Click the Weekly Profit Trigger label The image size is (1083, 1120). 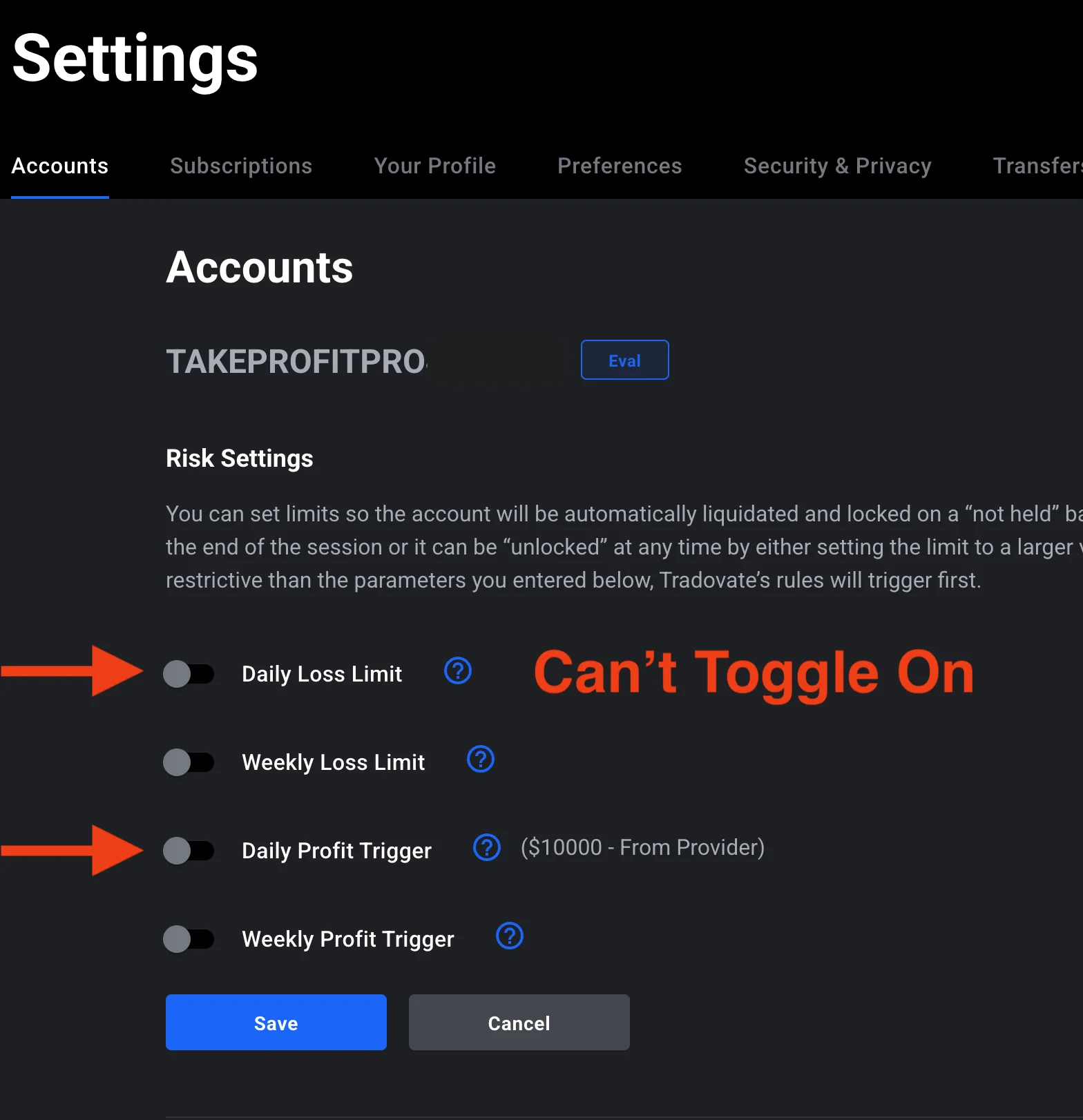pos(348,939)
